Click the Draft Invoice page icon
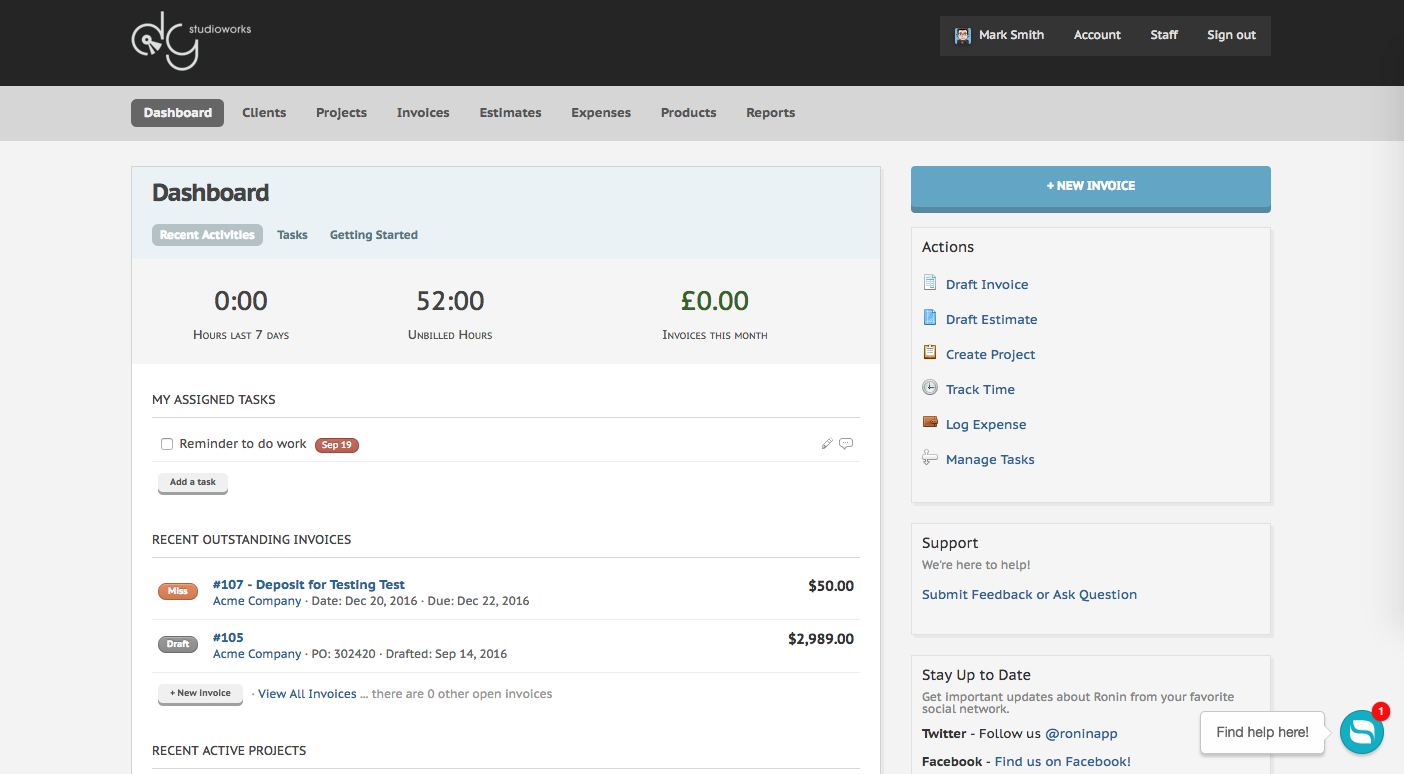 930,283
